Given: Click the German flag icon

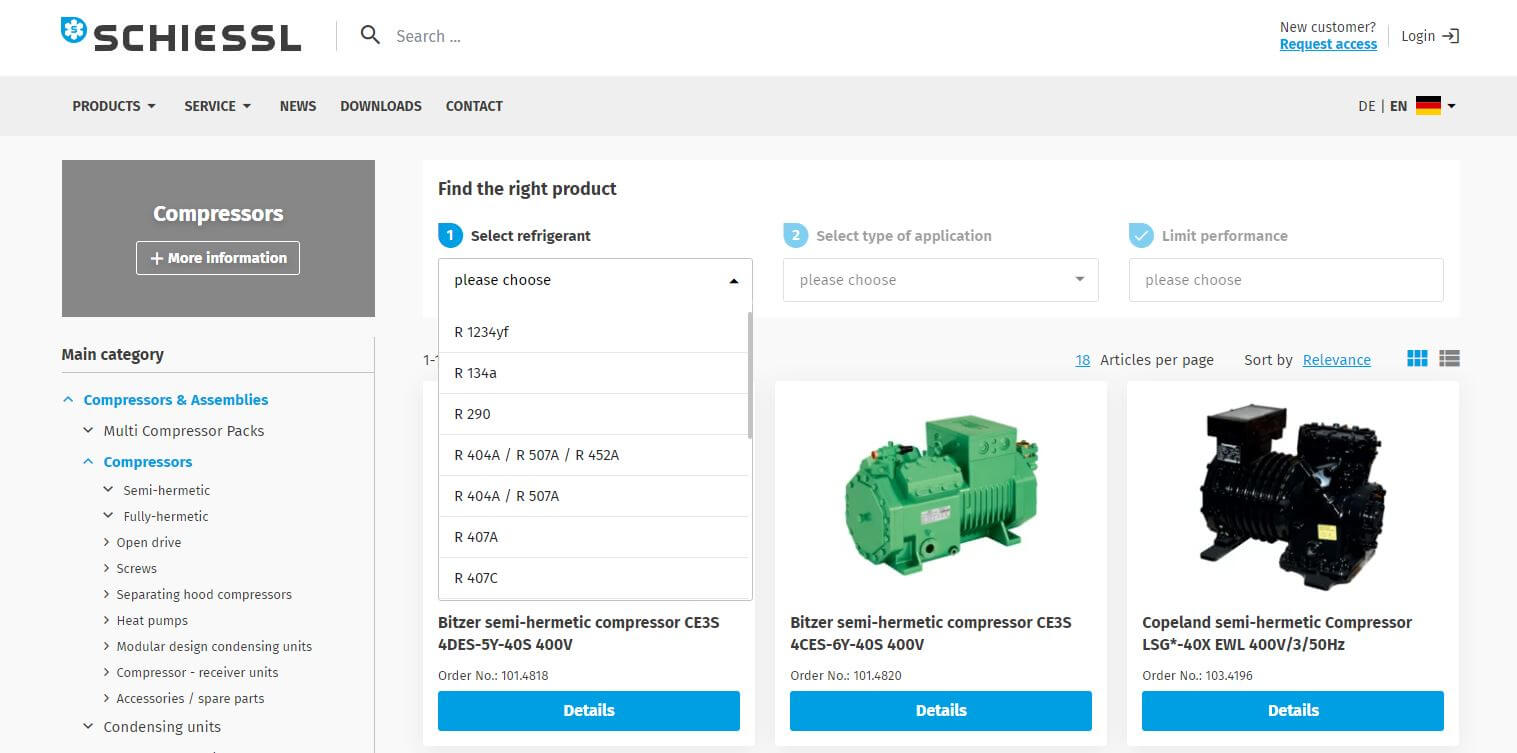Looking at the screenshot, I should (x=1428, y=106).
